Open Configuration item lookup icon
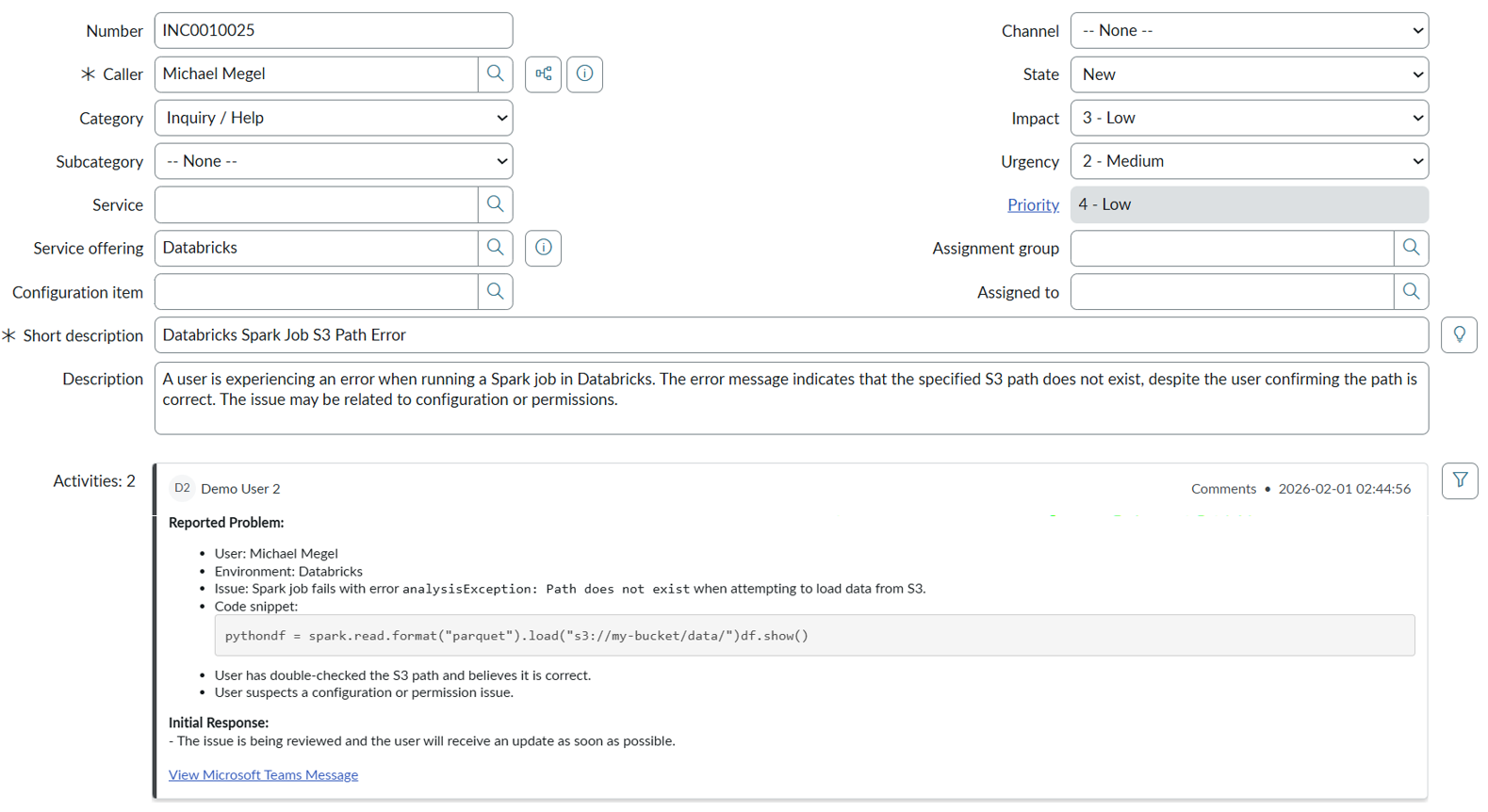The image size is (1488, 812). pyautogui.click(x=495, y=292)
